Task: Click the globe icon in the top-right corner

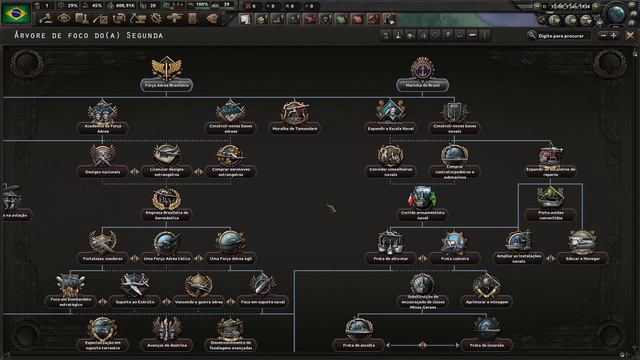Action: [x=616, y=13]
